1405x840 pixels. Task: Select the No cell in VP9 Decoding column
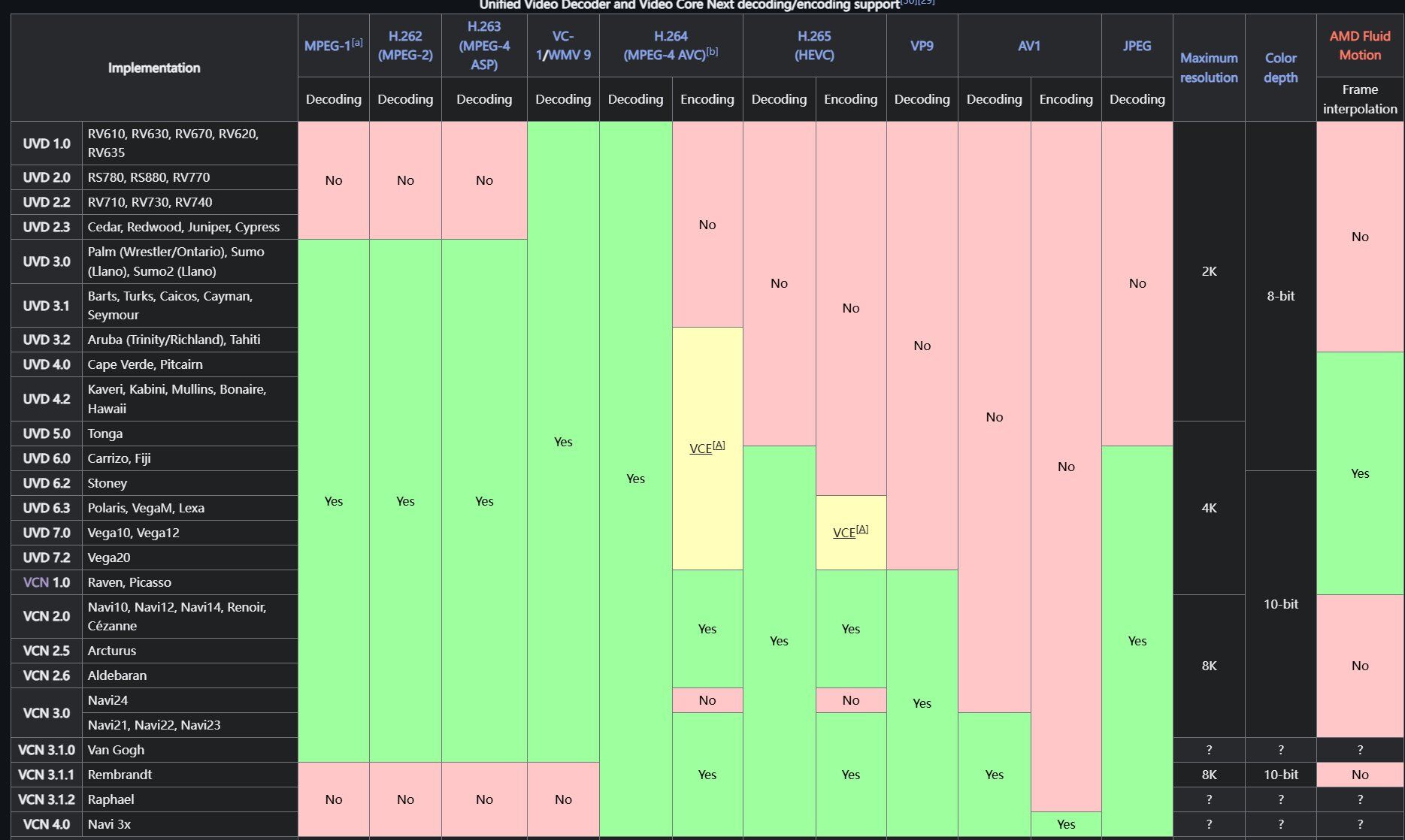(x=922, y=346)
